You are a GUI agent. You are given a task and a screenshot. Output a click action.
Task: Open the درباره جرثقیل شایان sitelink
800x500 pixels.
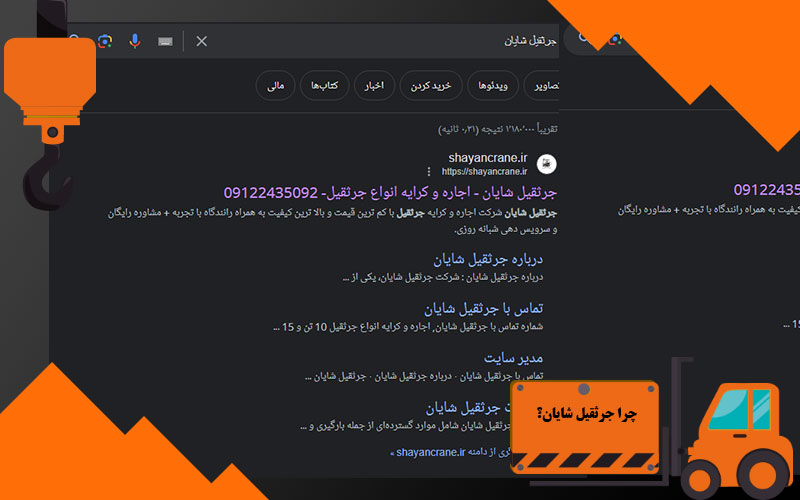(x=488, y=259)
